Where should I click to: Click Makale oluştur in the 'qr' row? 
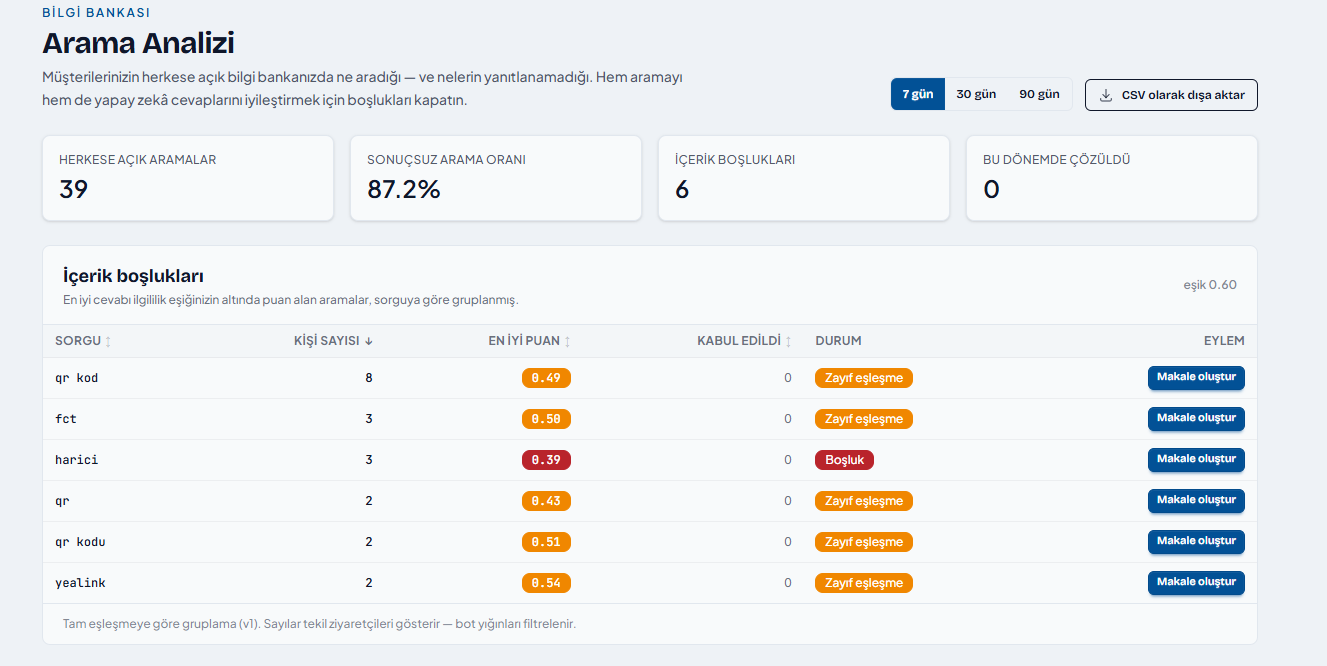(x=1196, y=501)
